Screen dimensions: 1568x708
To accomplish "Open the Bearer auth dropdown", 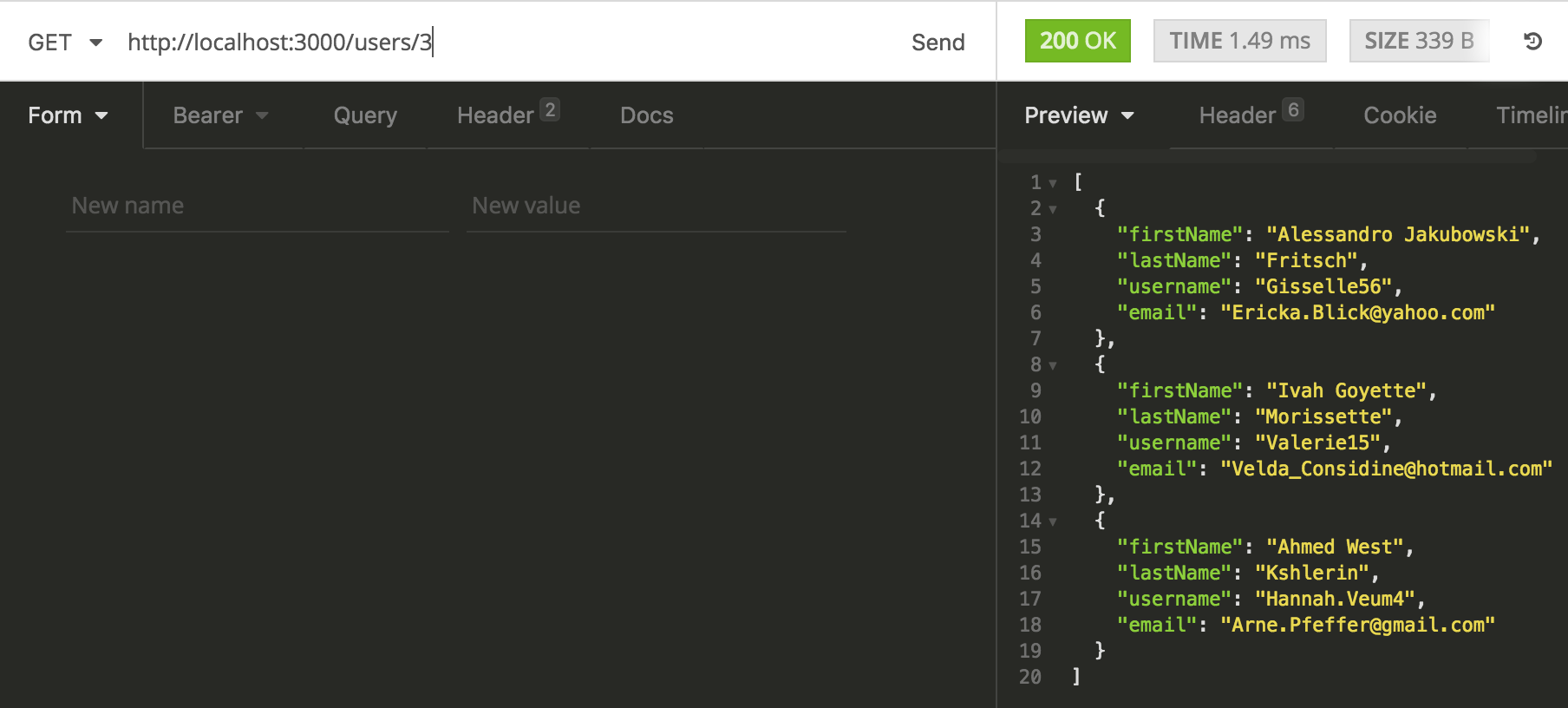I will coord(220,115).
